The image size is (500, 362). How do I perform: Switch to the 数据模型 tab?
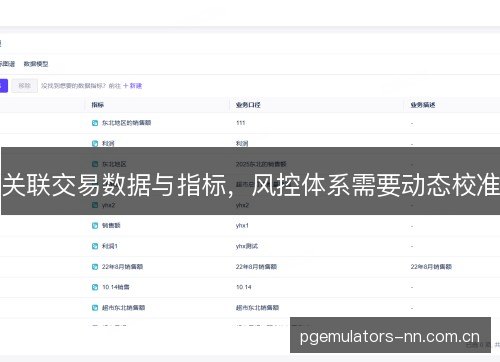click(x=36, y=64)
